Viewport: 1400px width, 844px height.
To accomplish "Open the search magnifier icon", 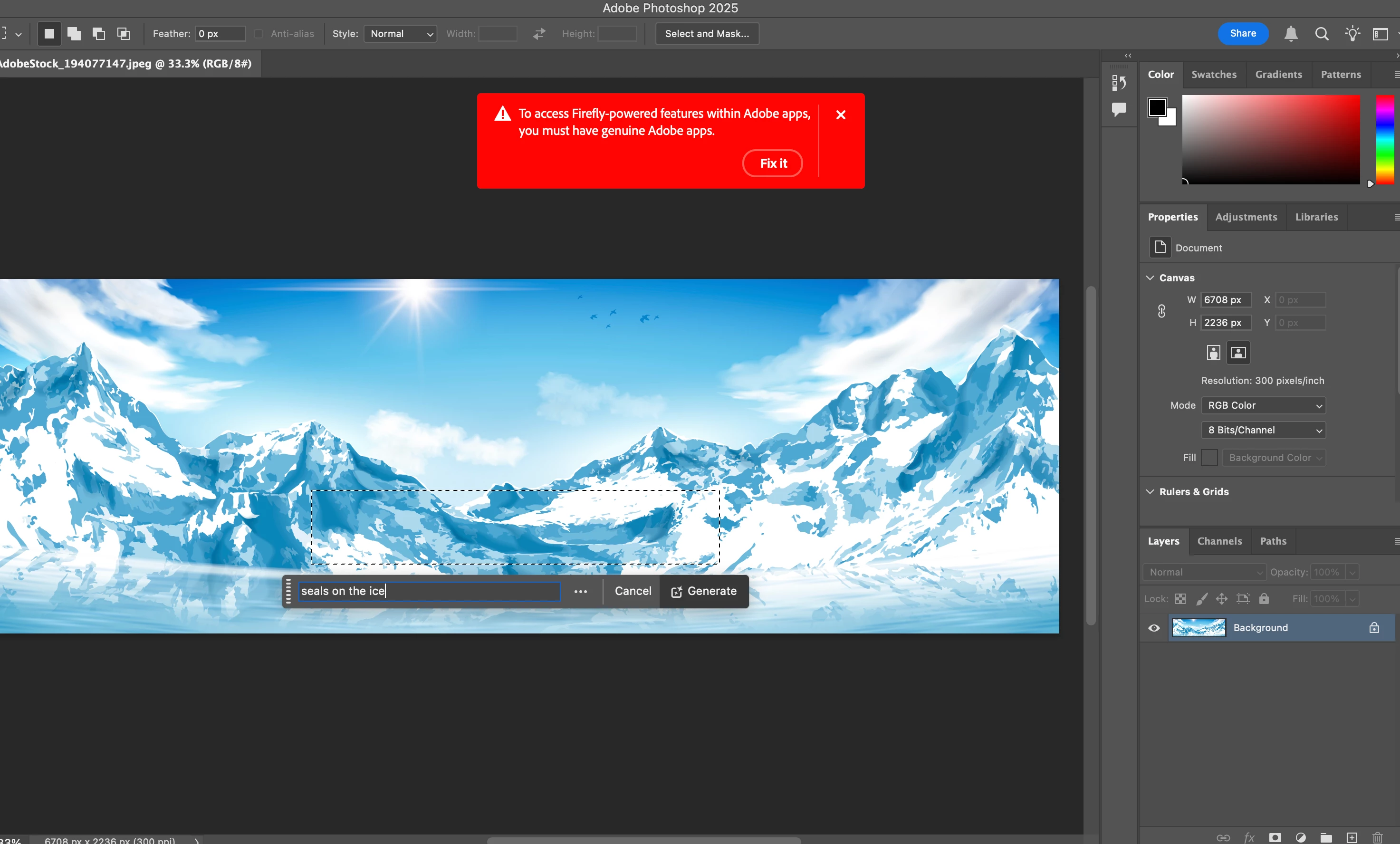I will pos(1321,34).
